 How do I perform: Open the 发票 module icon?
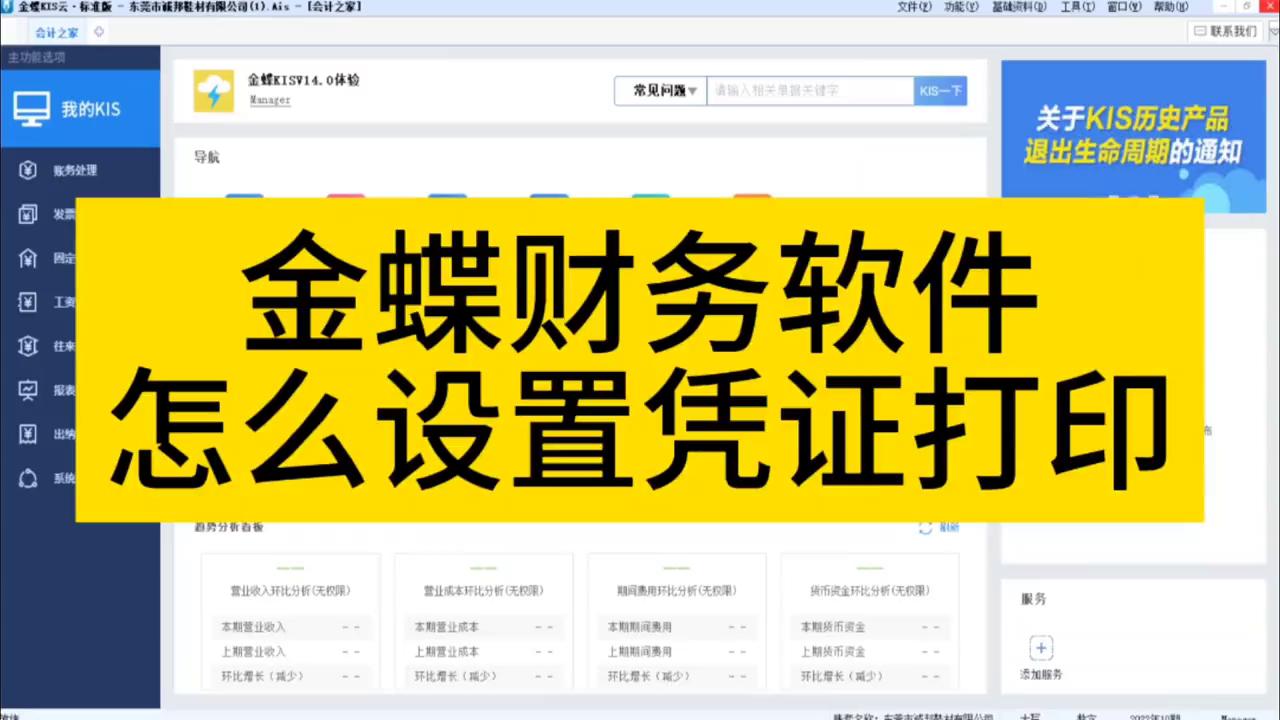(x=27, y=214)
